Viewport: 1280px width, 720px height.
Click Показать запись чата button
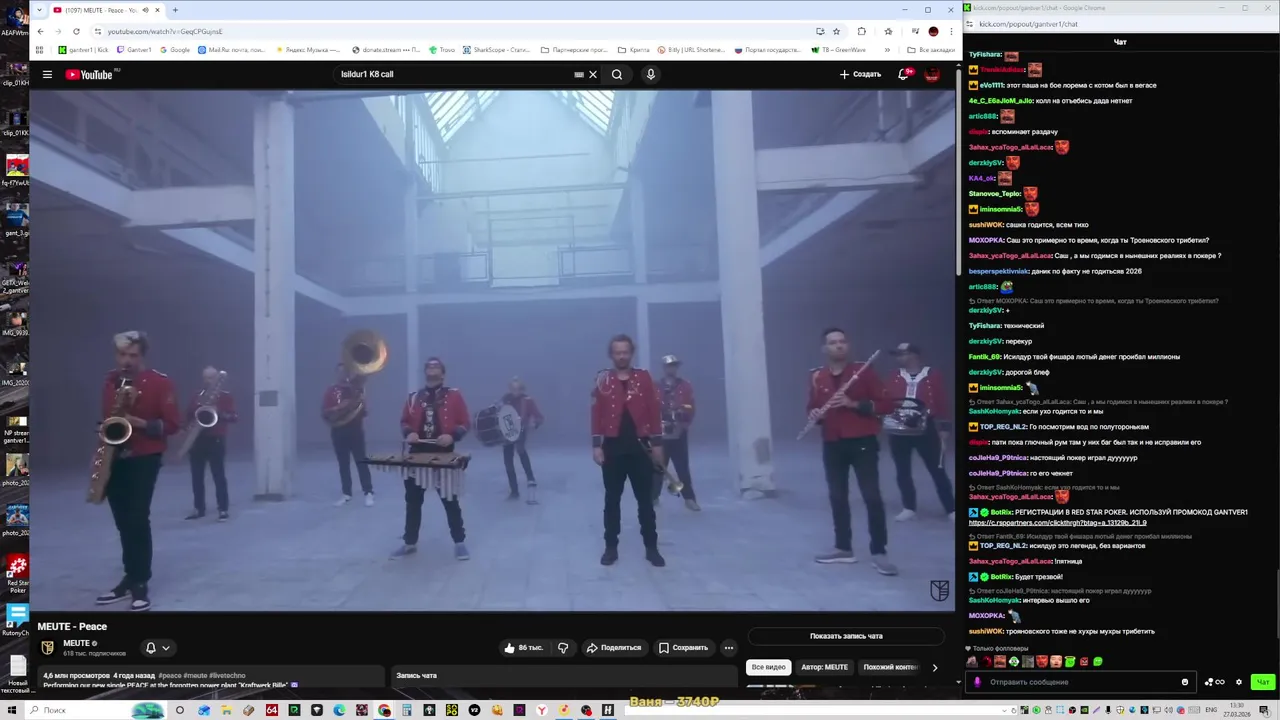(x=846, y=636)
